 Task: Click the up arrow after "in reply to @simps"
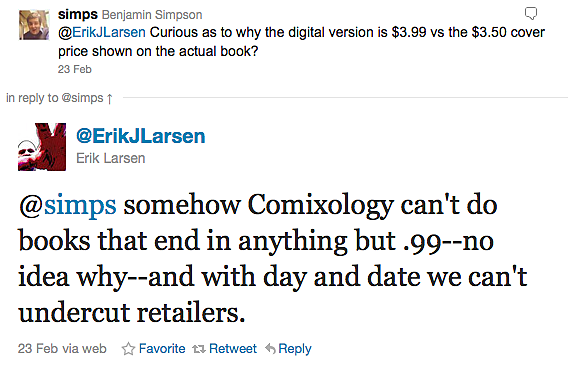pos(109,99)
